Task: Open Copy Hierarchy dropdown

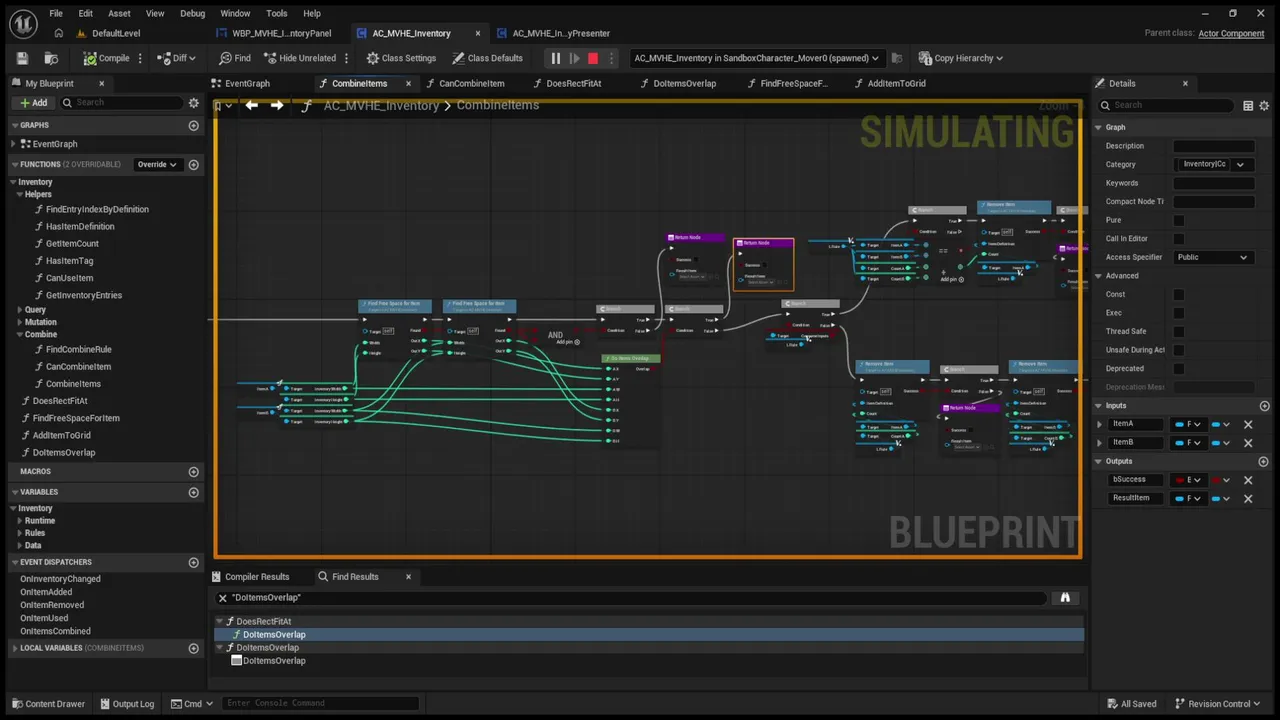Action: coord(961,58)
